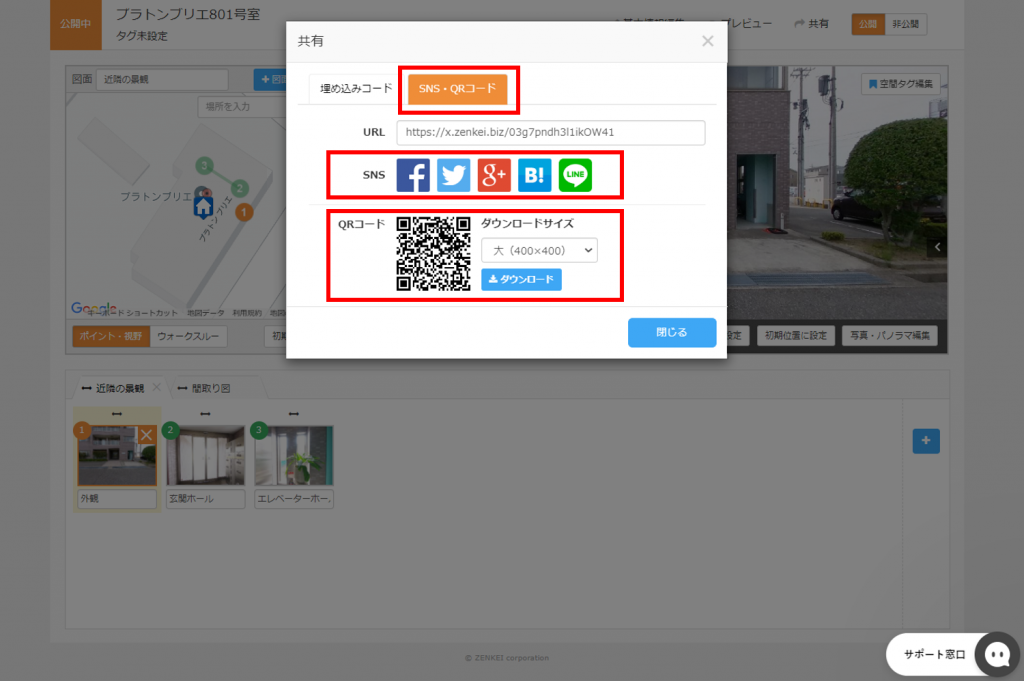Share via the Google+ icon
1024x681 pixels.
(x=494, y=175)
